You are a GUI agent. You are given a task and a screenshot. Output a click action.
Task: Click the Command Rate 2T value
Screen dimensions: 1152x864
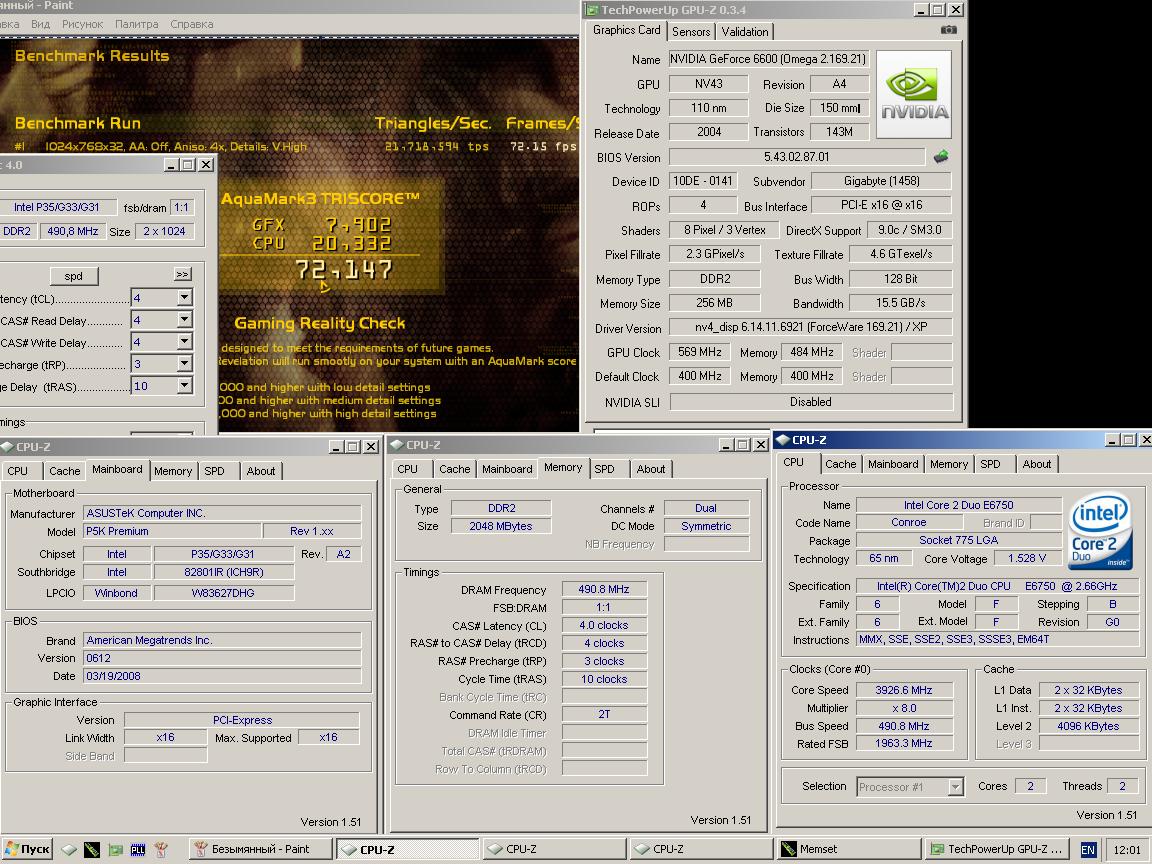pyautogui.click(x=604, y=714)
